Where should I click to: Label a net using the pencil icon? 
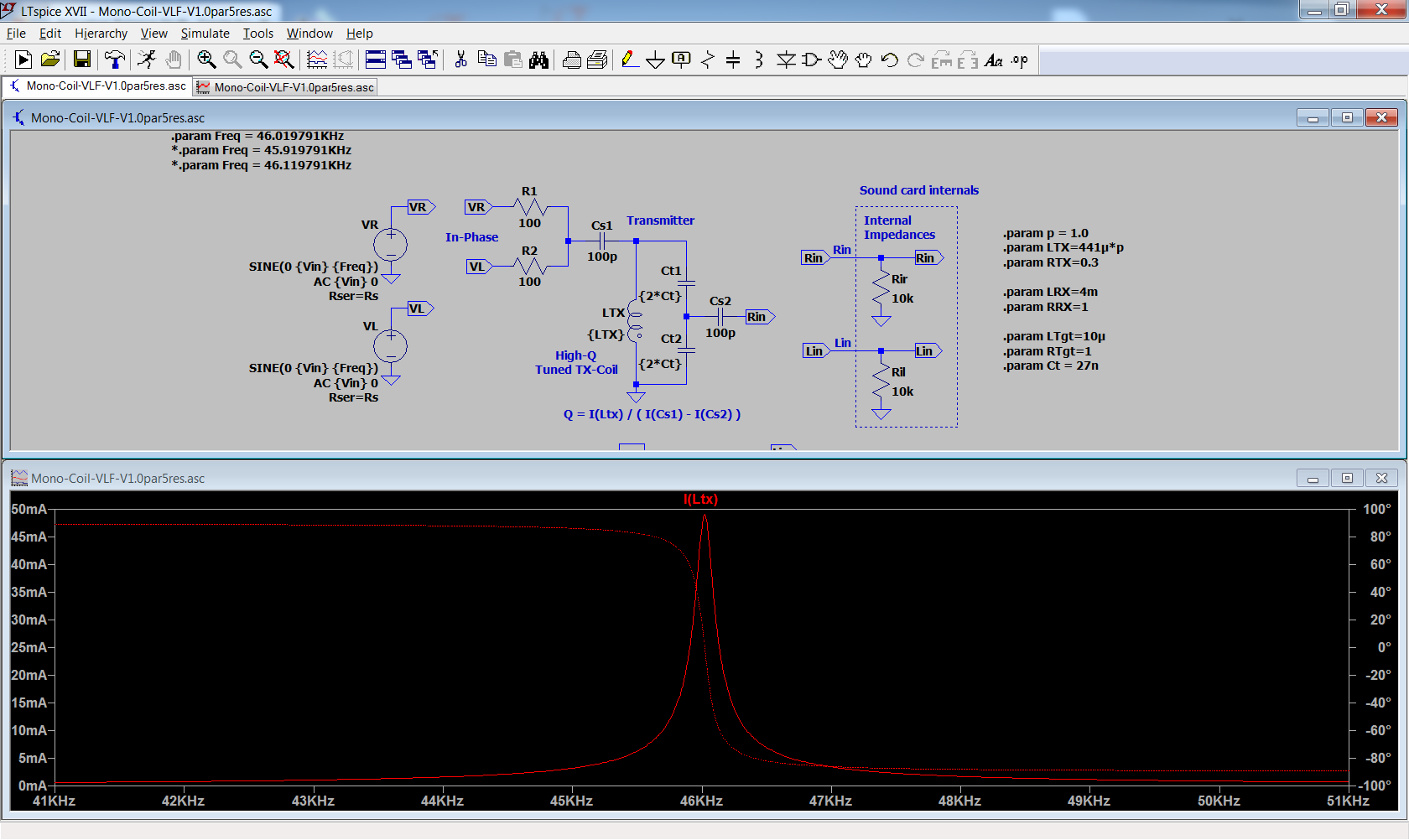click(x=630, y=60)
